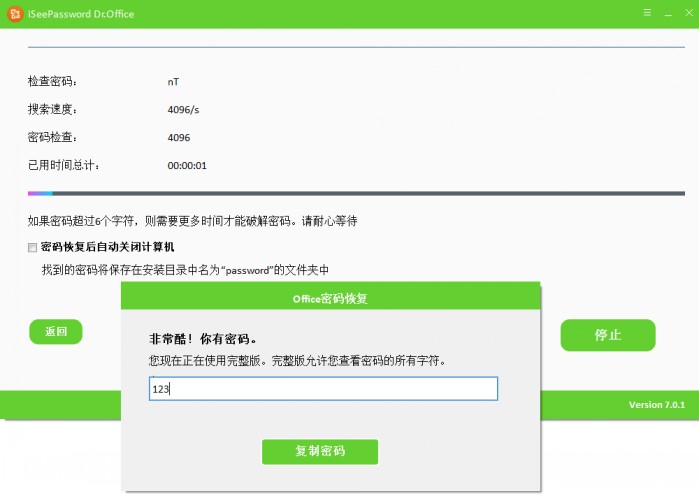
Task: Click the 已用时间总计 label
Action: [64, 165]
